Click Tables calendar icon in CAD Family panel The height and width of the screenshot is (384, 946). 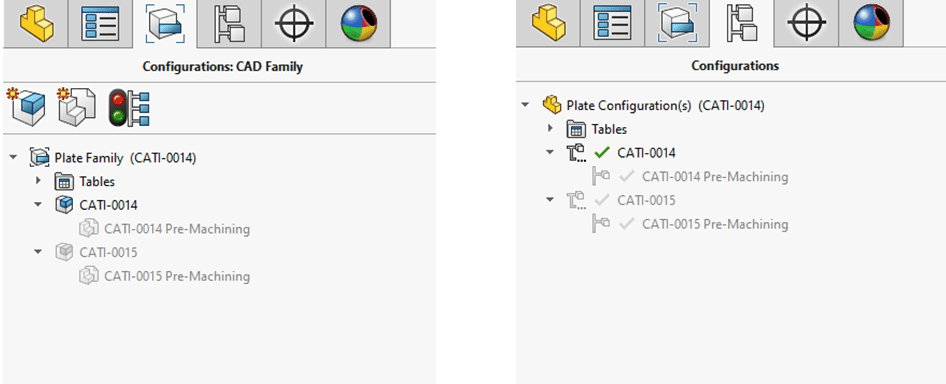pos(64,181)
